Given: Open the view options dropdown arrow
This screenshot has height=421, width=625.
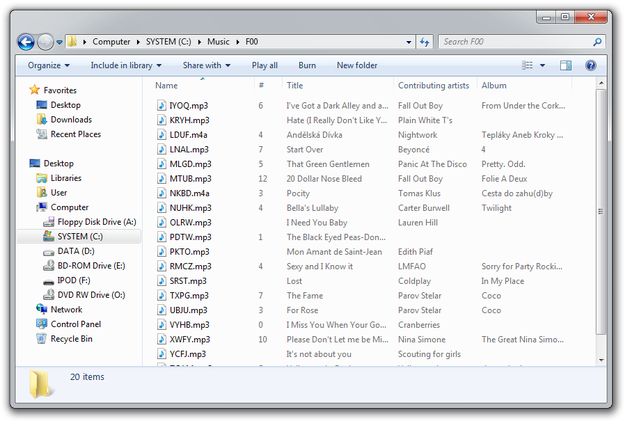Looking at the screenshot, I should (x=542, y=65).
